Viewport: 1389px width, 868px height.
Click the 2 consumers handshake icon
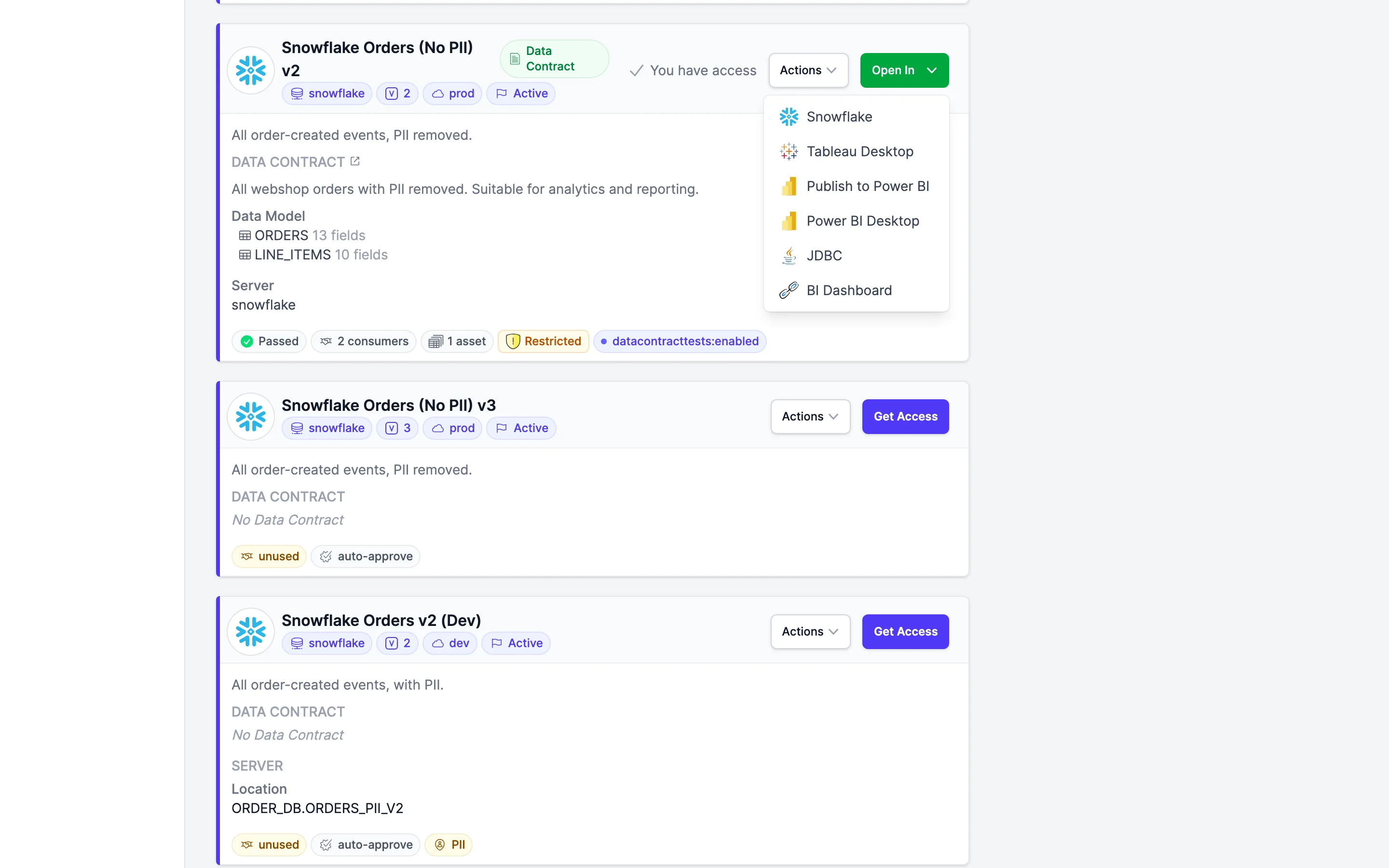tap(326, 341)
